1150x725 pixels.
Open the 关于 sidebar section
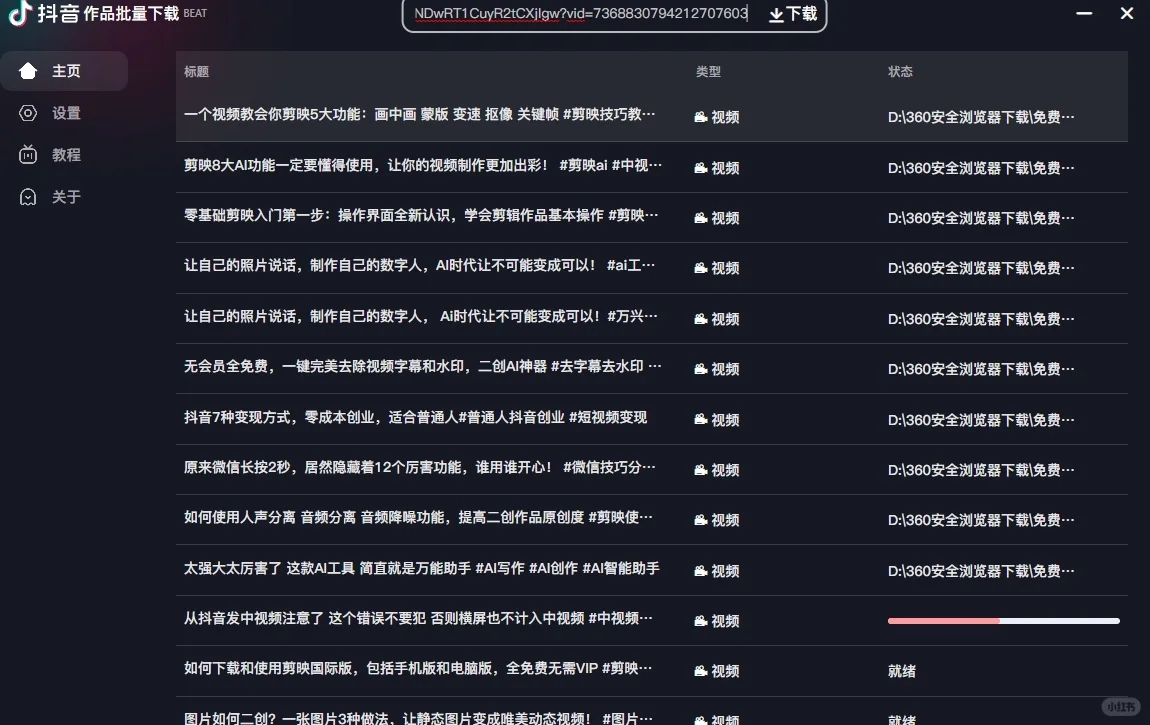coord(66,197)
